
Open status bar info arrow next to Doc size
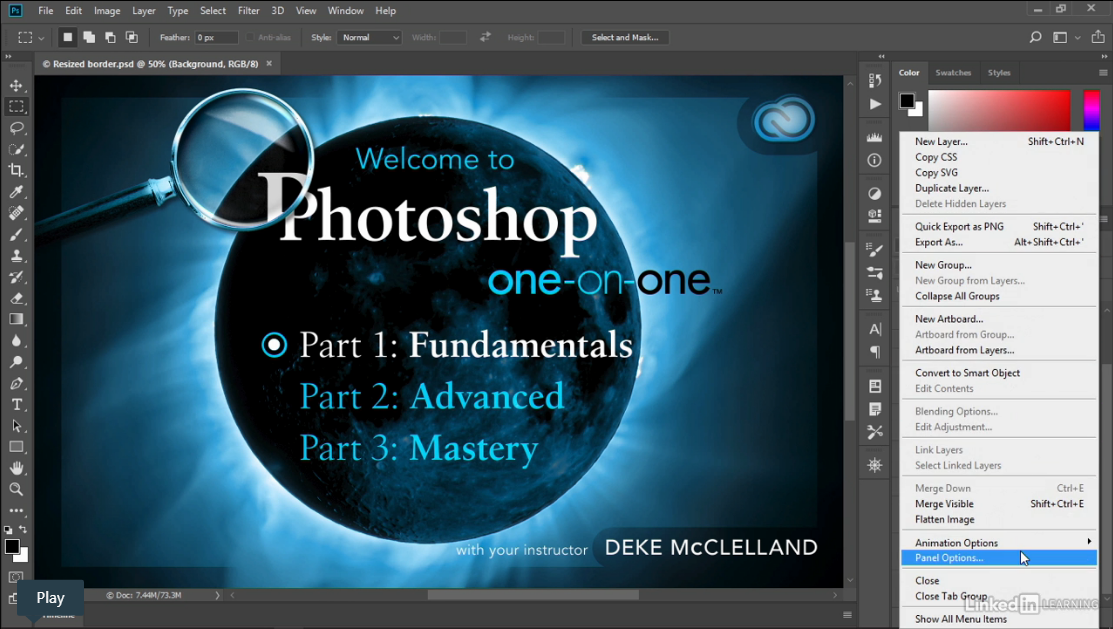217,595
